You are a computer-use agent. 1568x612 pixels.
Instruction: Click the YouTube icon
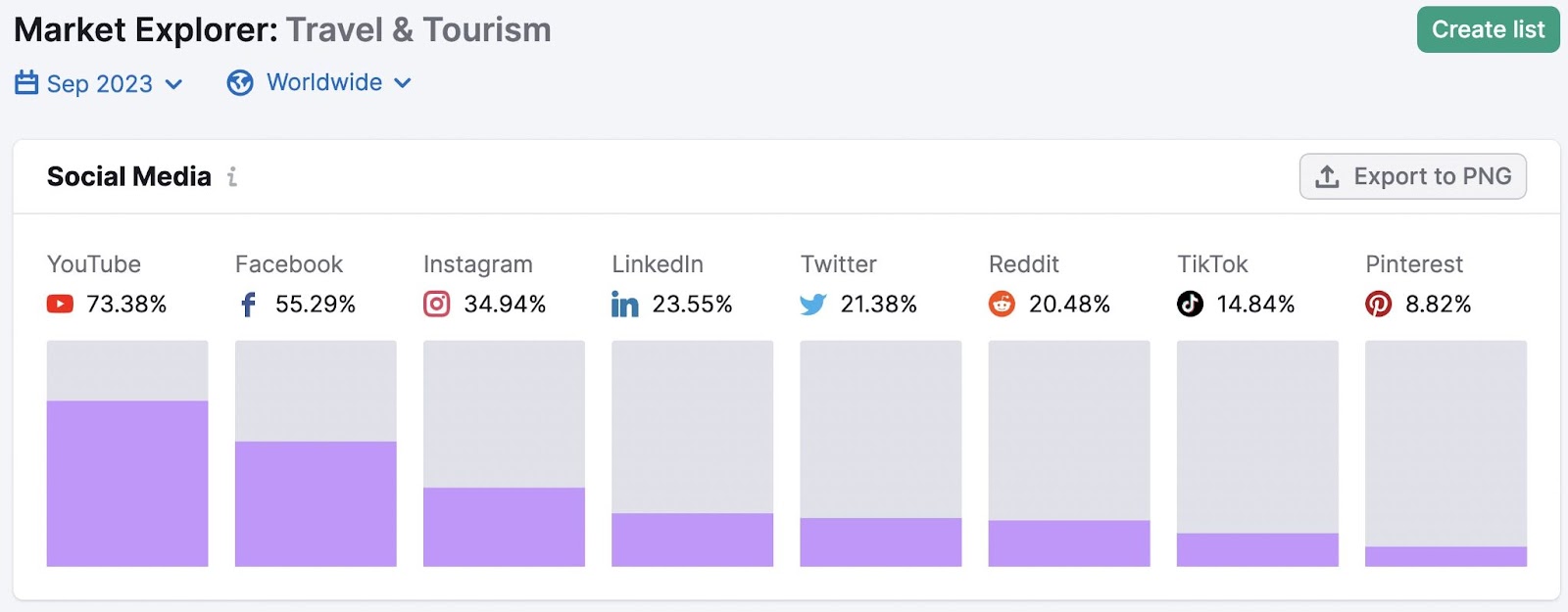[61, 305]
